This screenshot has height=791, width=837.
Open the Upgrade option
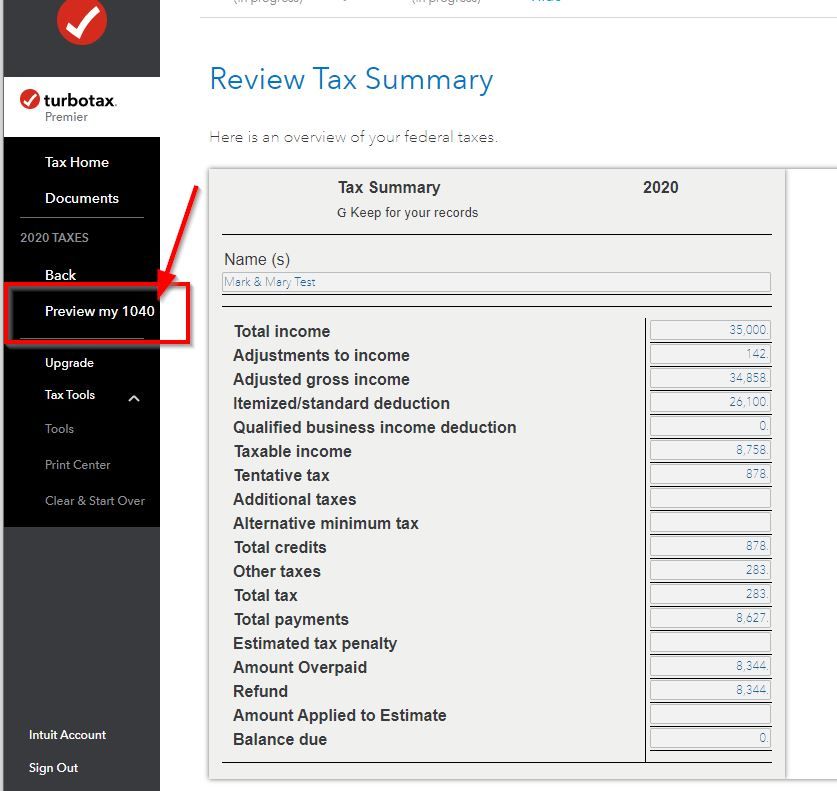pyautogui.click(x=69, y=363)
